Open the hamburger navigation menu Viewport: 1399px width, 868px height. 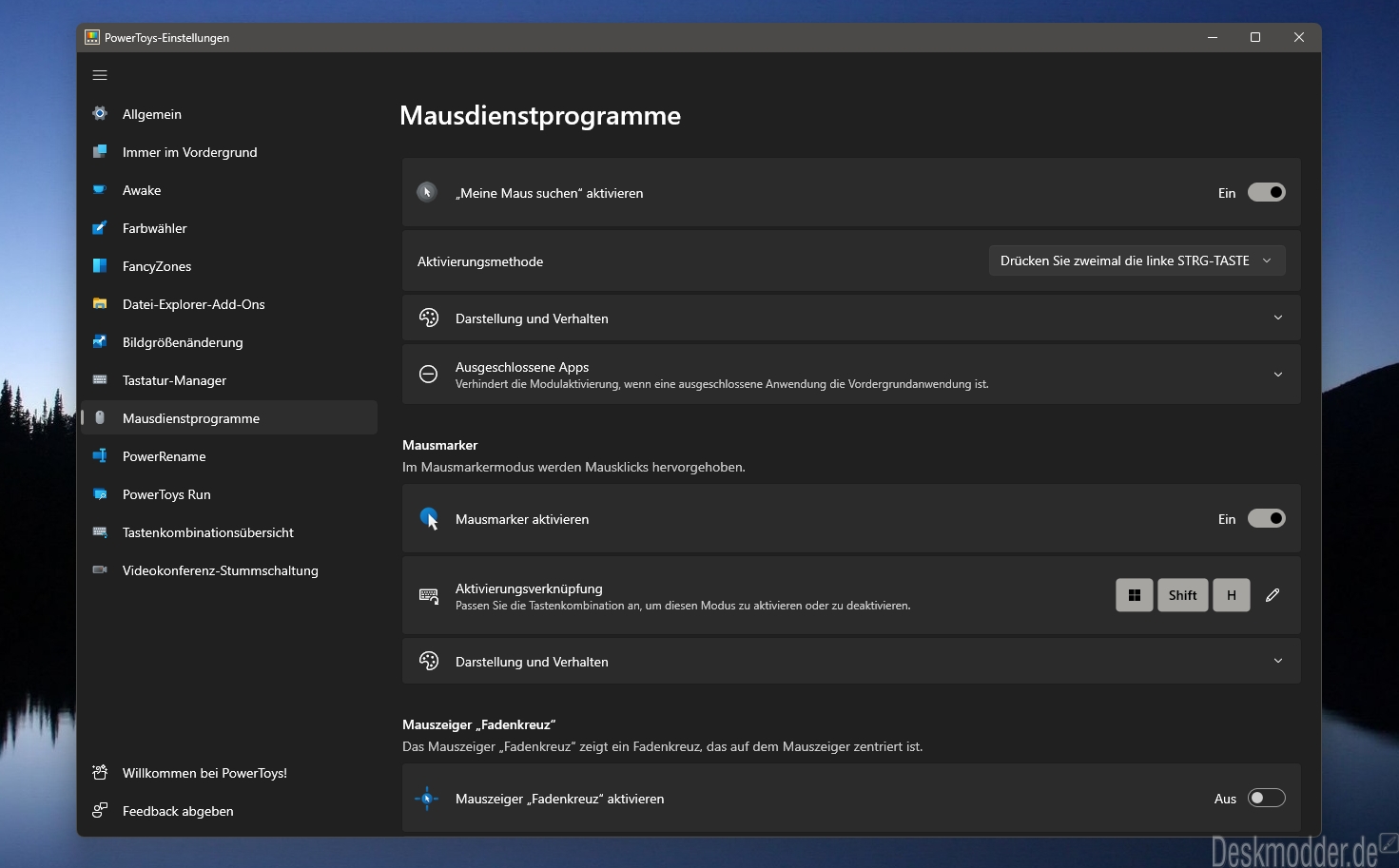pos(100,75)
